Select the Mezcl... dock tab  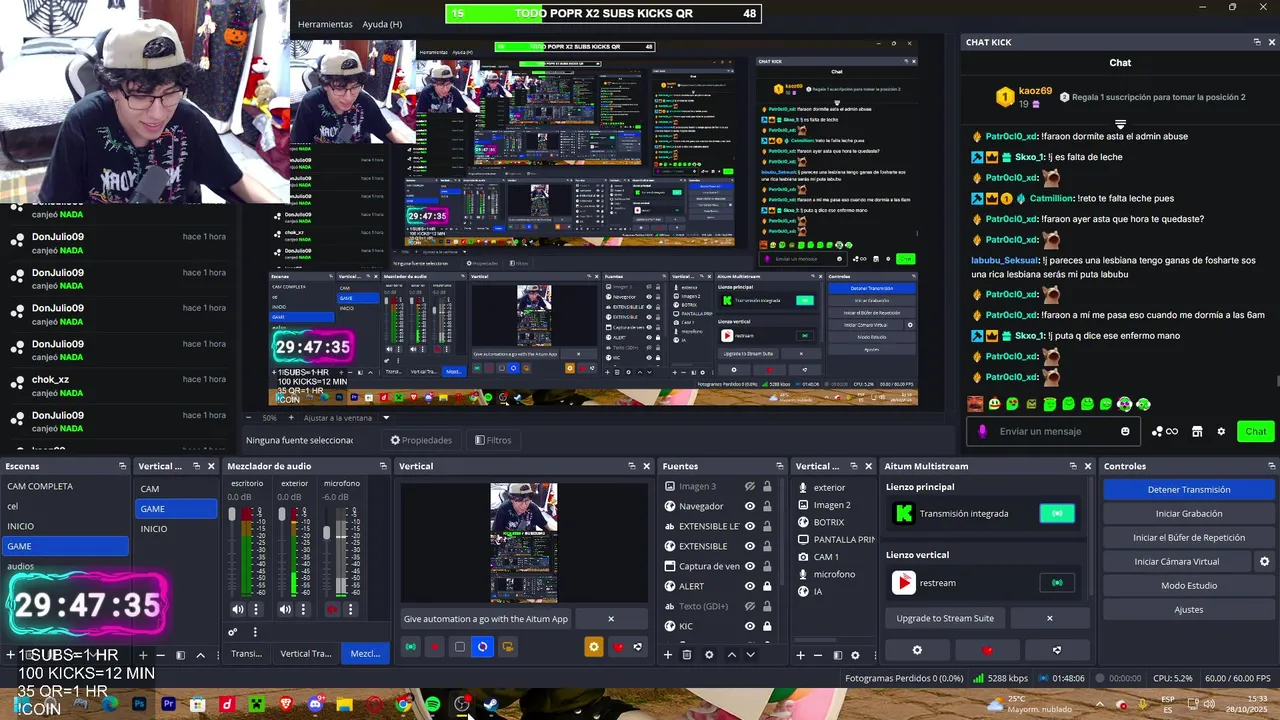pyautogui.click(x=365, y=654)
